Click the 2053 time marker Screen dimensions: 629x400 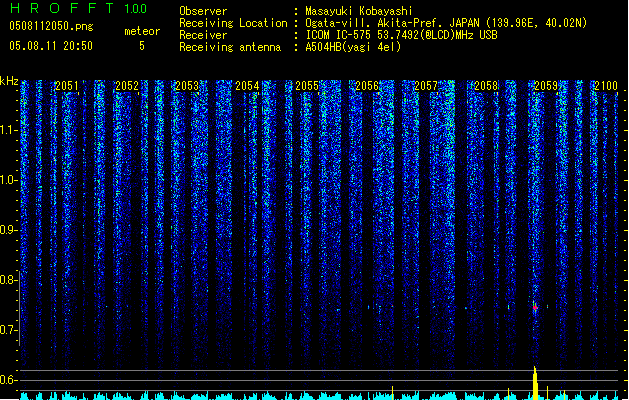(x=187, y=85)
